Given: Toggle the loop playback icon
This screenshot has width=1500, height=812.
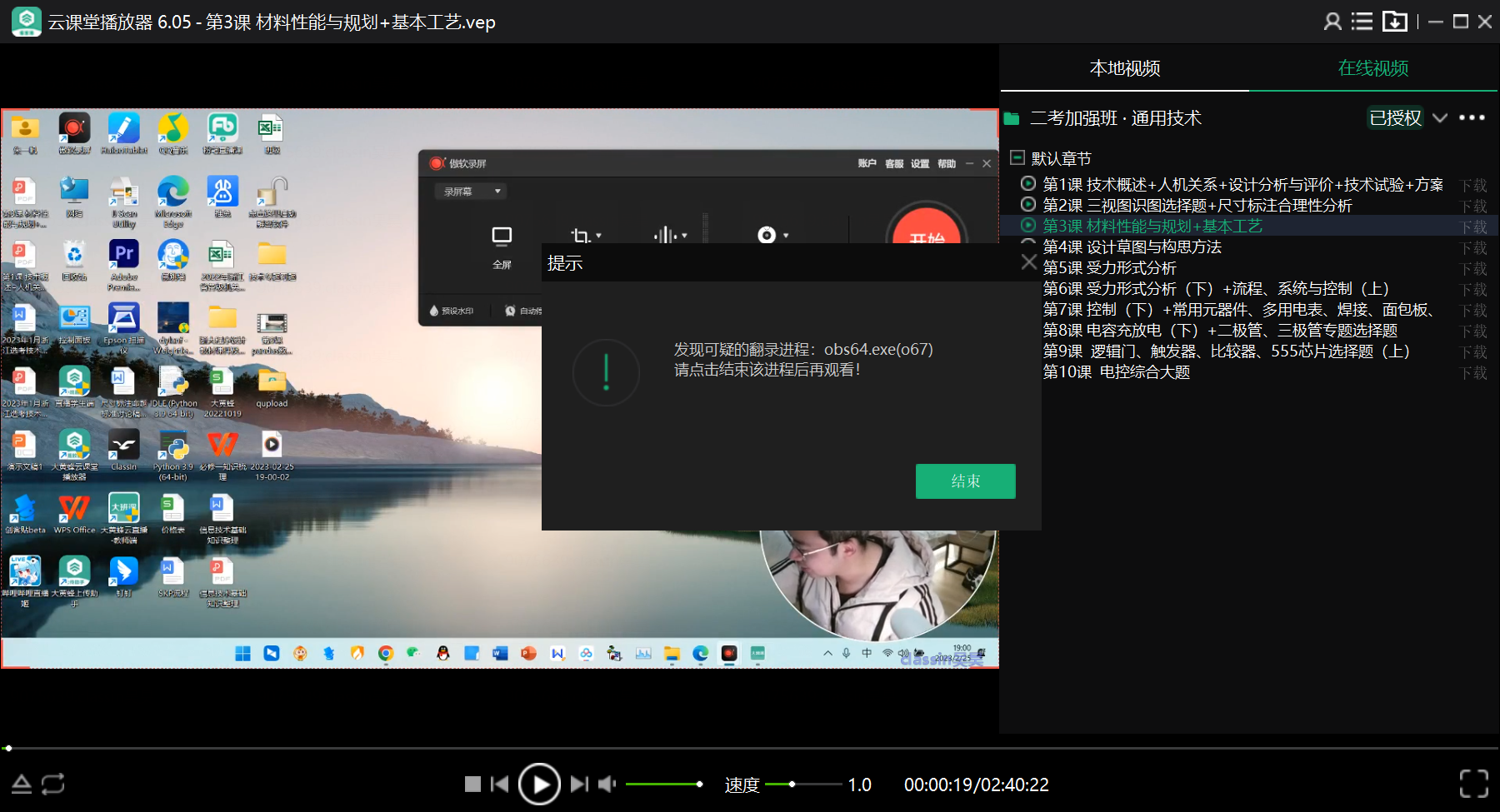Looking at the screenshot, I should click(x=52, y=784).
